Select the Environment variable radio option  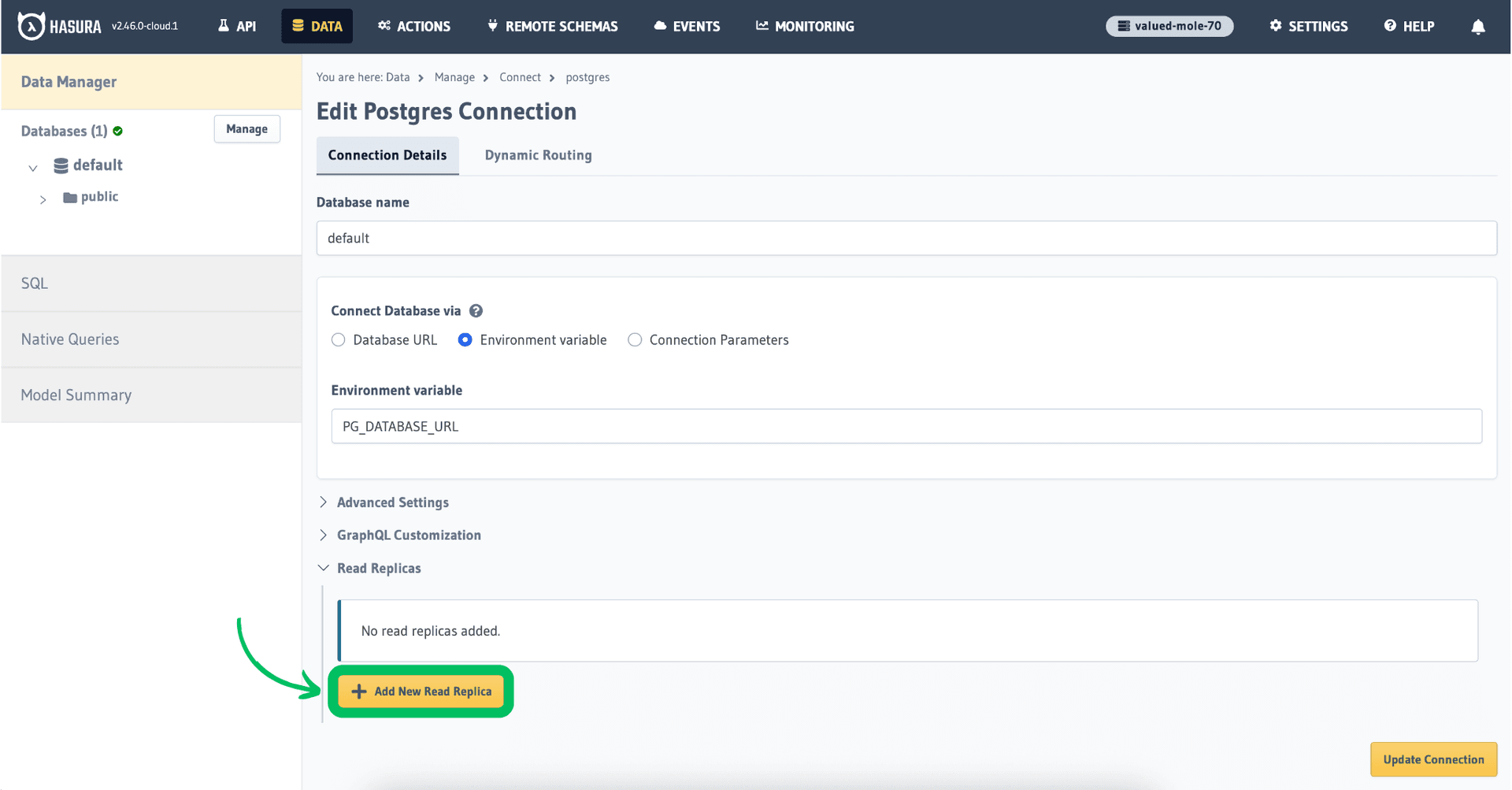465,340
